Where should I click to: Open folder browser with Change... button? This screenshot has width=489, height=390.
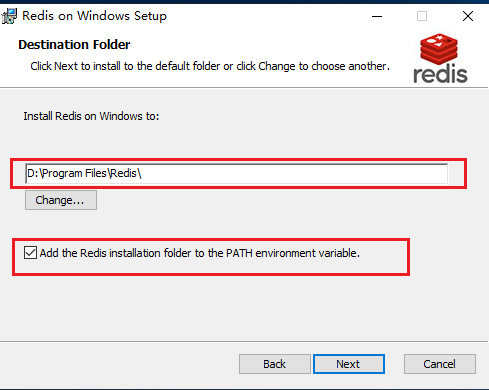point(61,200)
